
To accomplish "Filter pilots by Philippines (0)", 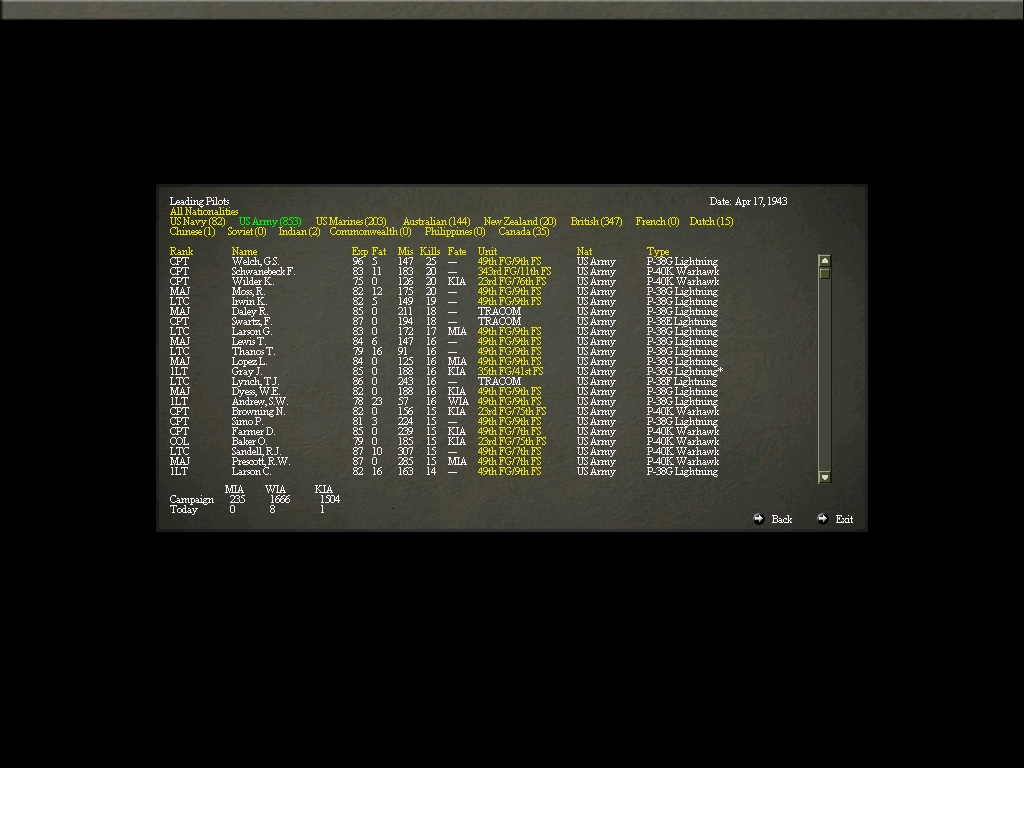I will (x=455, y=231).
